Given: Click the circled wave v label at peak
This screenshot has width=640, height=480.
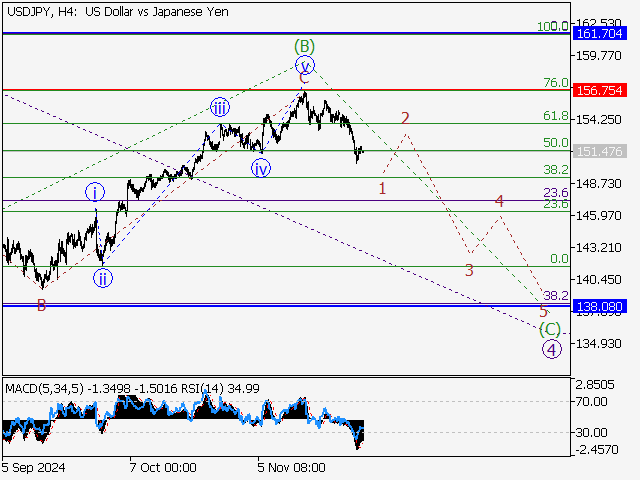Looking at the screenshot, I should pyautogui.click(x=305, y=66).
